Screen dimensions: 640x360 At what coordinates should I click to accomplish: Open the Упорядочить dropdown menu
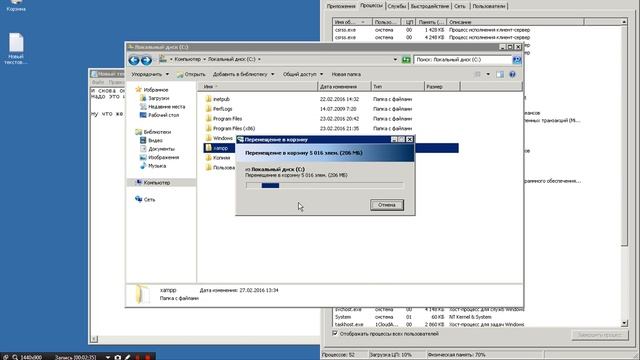150,74
